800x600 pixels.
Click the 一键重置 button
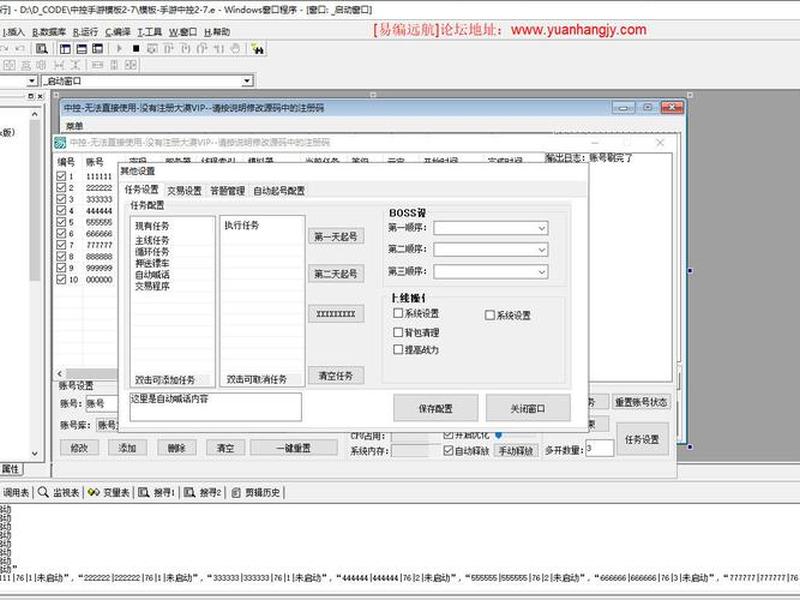293,448
